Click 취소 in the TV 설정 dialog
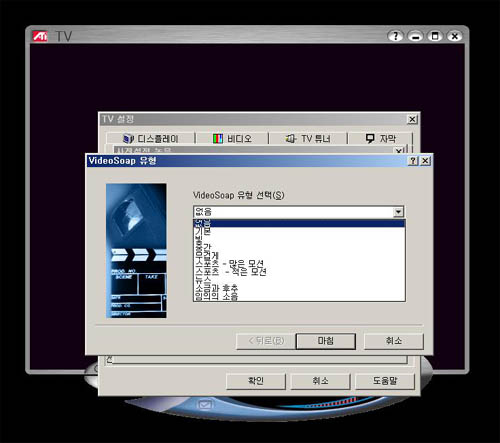The image size is (500, 443). 320,381
